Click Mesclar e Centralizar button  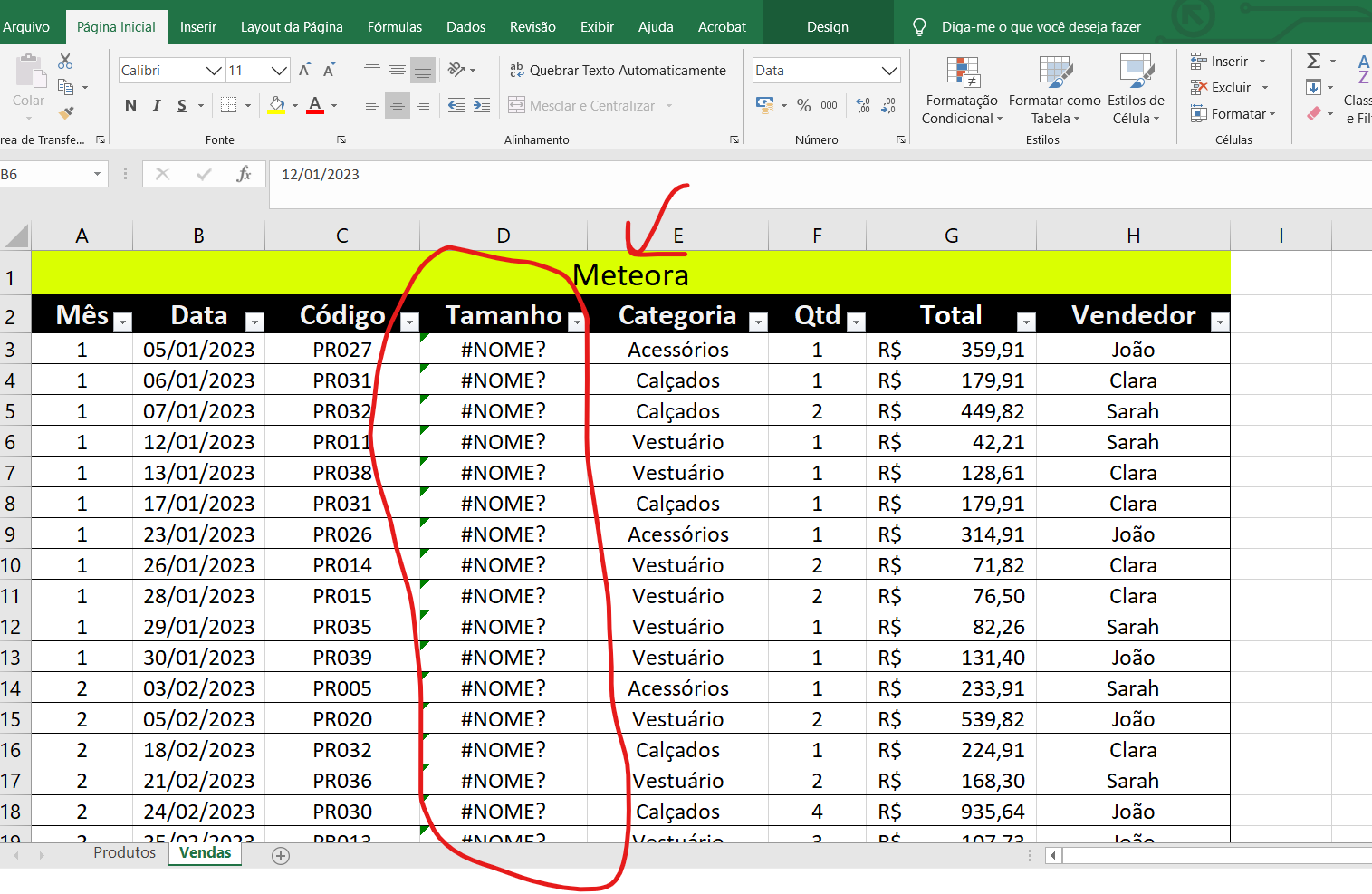click(x=581, y=105)
